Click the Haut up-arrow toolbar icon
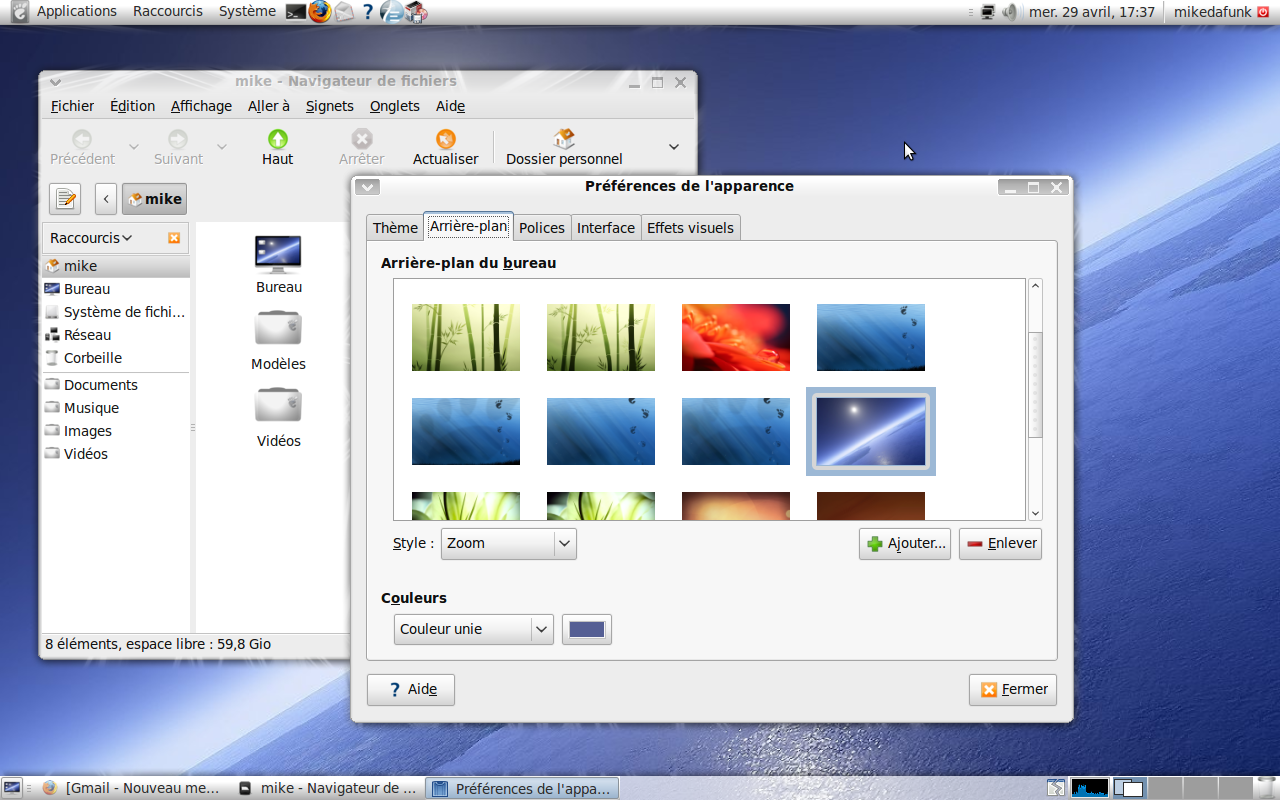Screen dimensions: 1280x800 coord(278,139)
